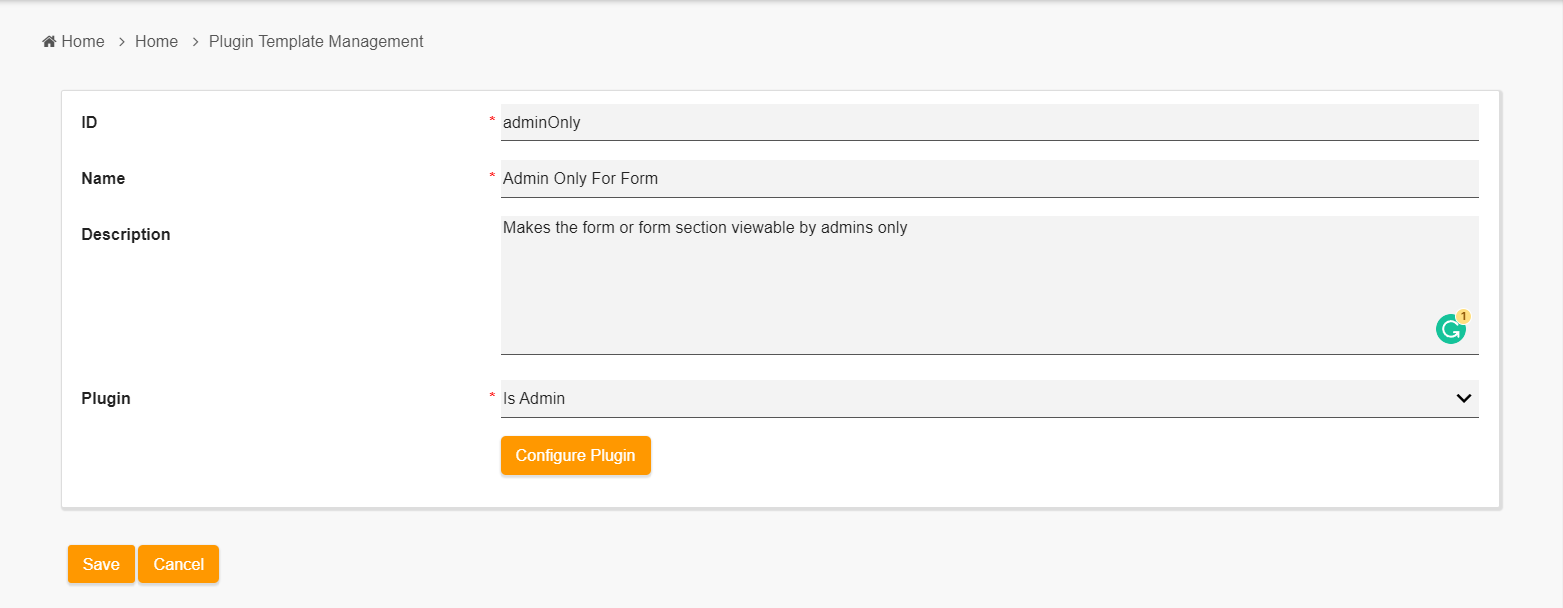Click the house icon in the breadcrumb
The height and width of the screenshot is (608, 1563).
(49, 42)
